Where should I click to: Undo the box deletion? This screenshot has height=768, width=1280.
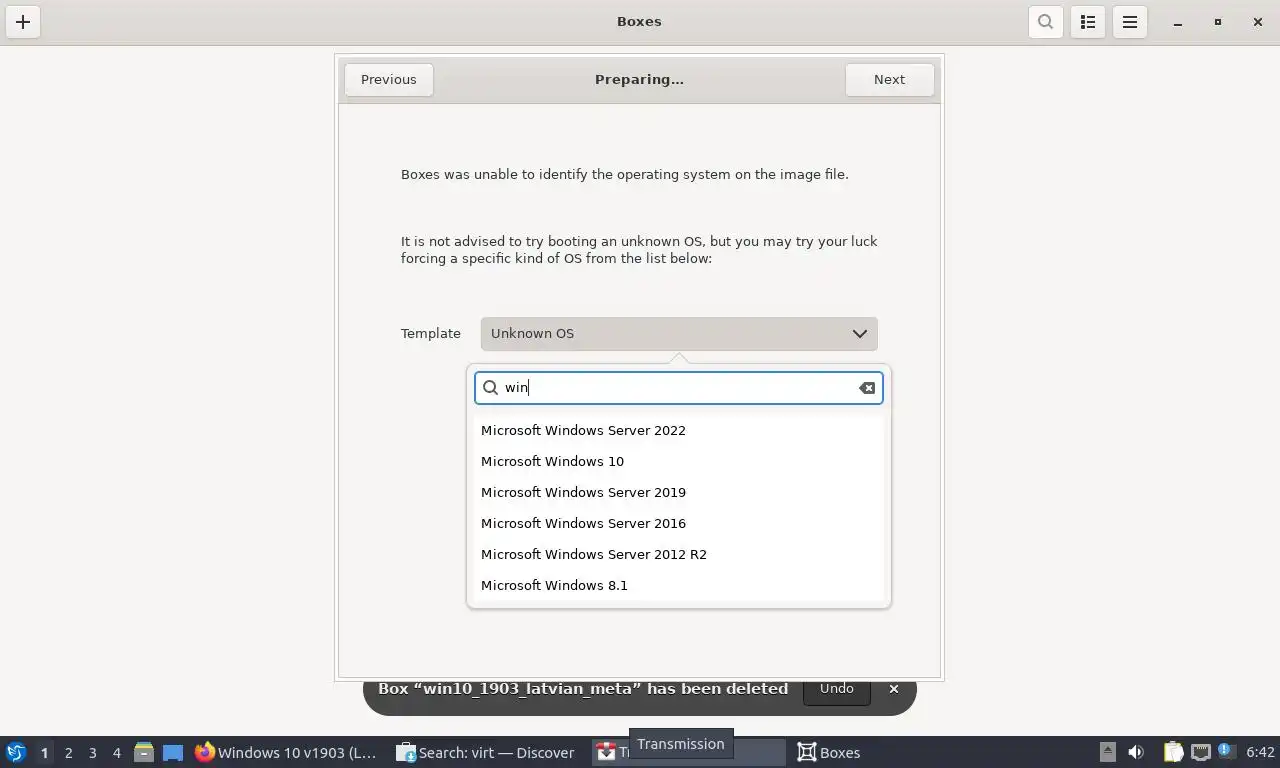[836, 689]
